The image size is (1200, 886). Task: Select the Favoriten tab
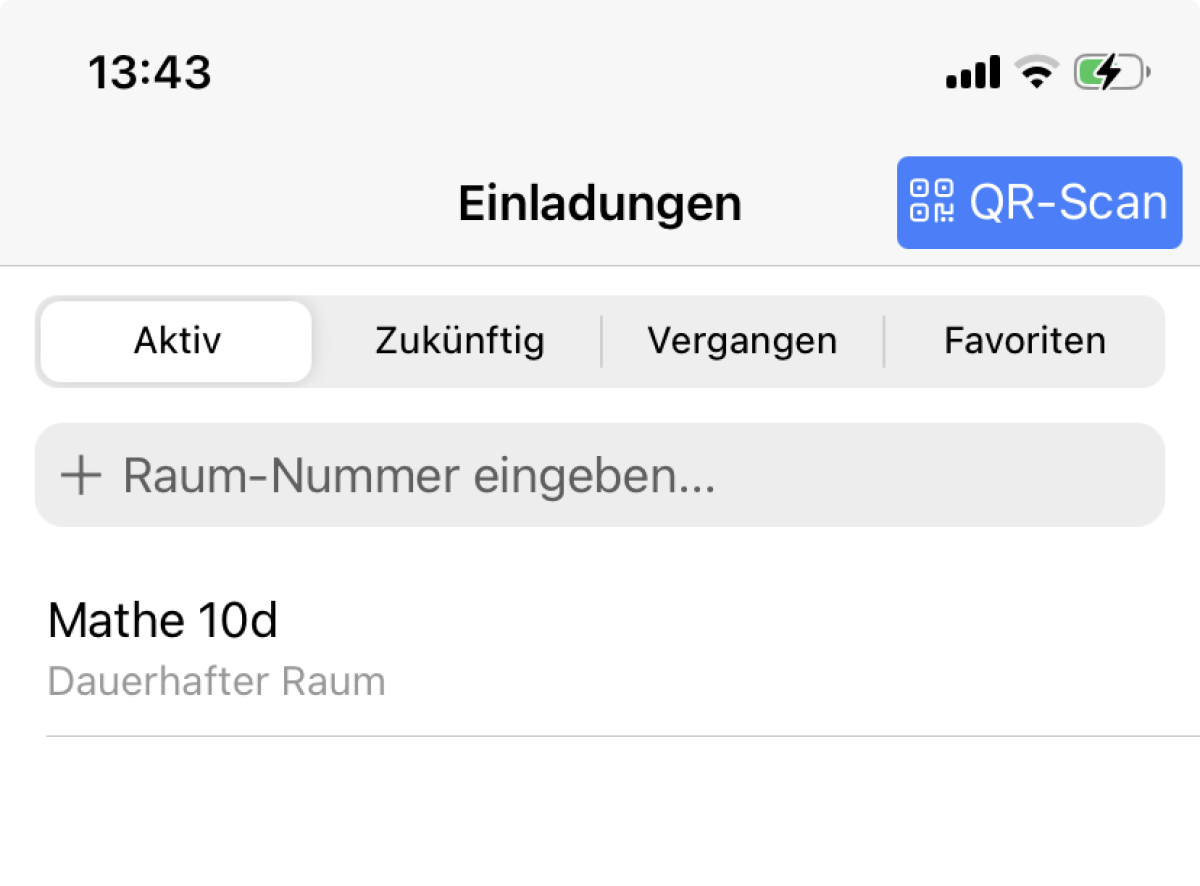(x=1024, y=341)
